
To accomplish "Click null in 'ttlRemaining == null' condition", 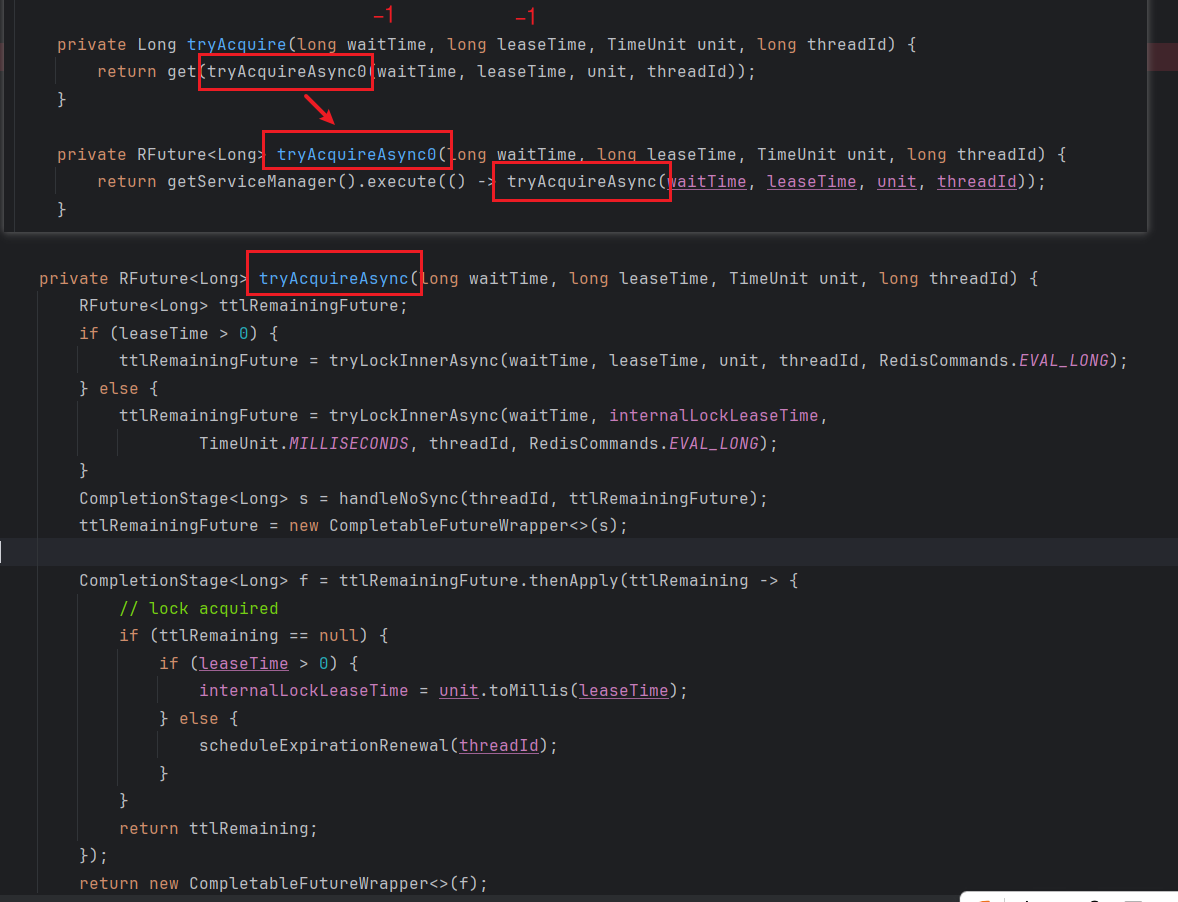I will [x=338, y=635].
